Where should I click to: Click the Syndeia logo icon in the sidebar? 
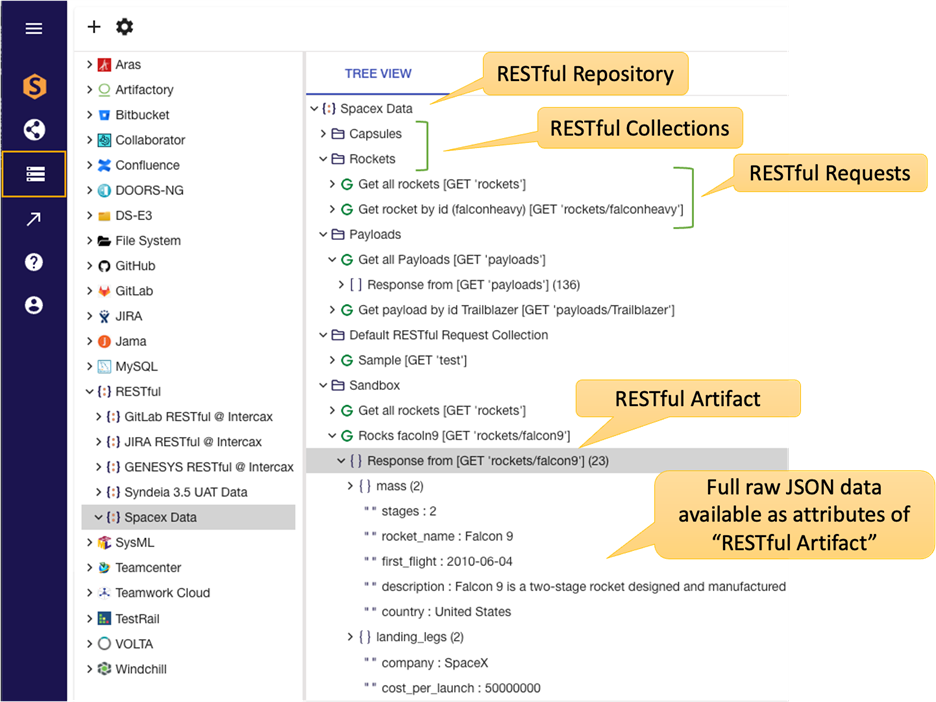(34, 87)
